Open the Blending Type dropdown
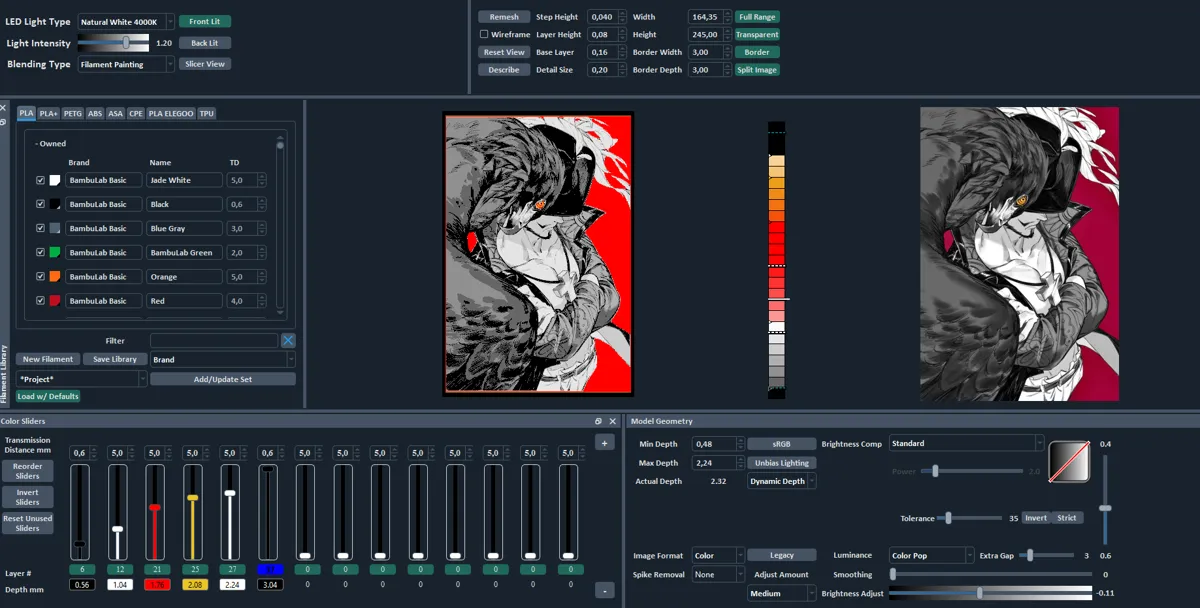 tap(126, 64)
